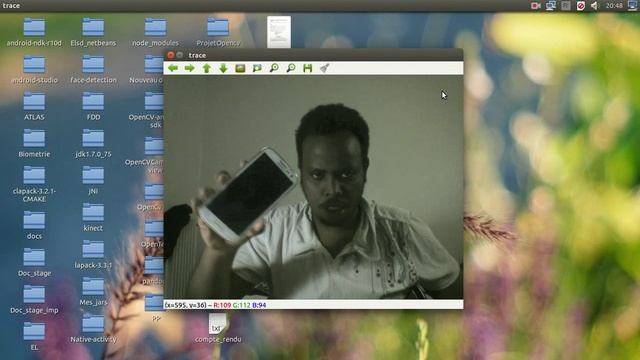Open the session menu at panel end
This screenshot has height=360, width=640.
tap(633, 5)
